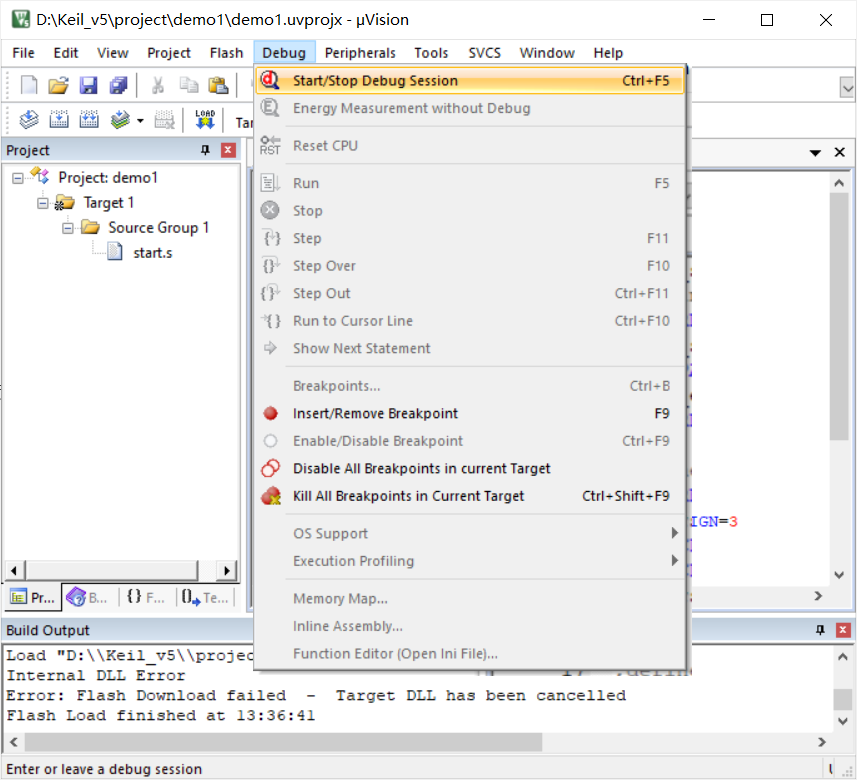Viewport: 857px width, 780px height.
Task: Collapse the Target 1 tree node
Action: coord(42,202)
